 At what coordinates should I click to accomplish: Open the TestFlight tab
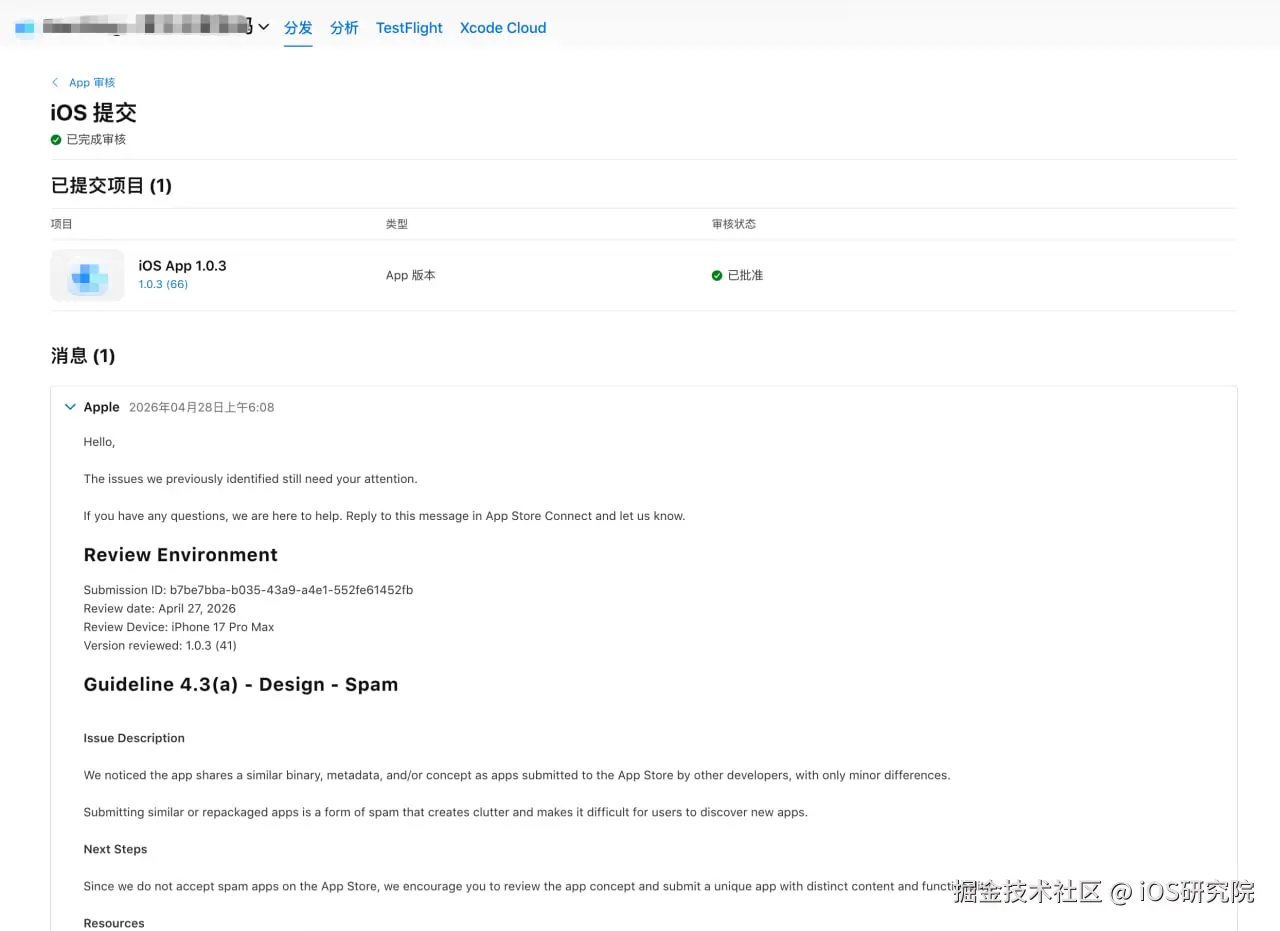(409, 28)
